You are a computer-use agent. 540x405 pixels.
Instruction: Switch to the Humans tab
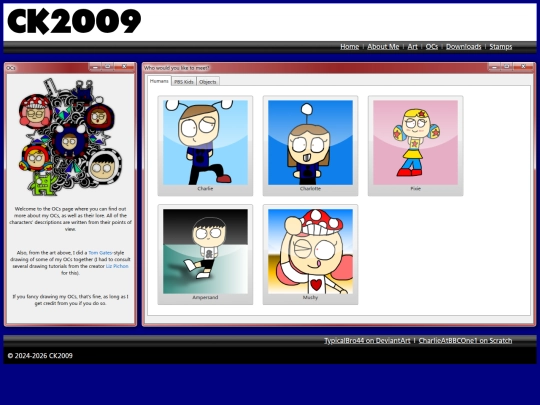tap(159, 81)
